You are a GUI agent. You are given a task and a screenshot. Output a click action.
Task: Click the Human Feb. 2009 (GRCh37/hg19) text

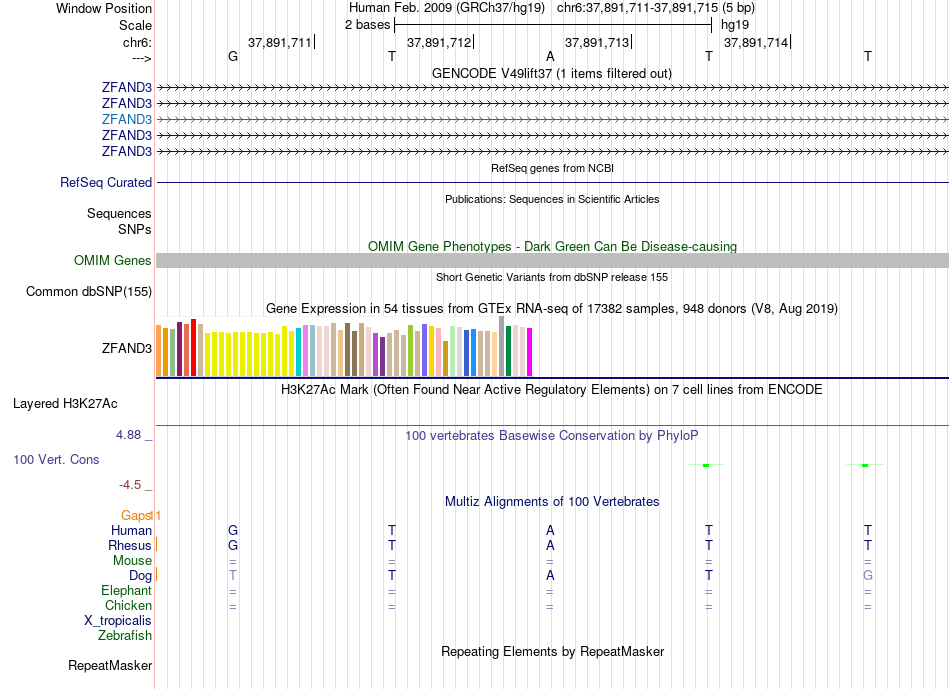pos(447,8)
